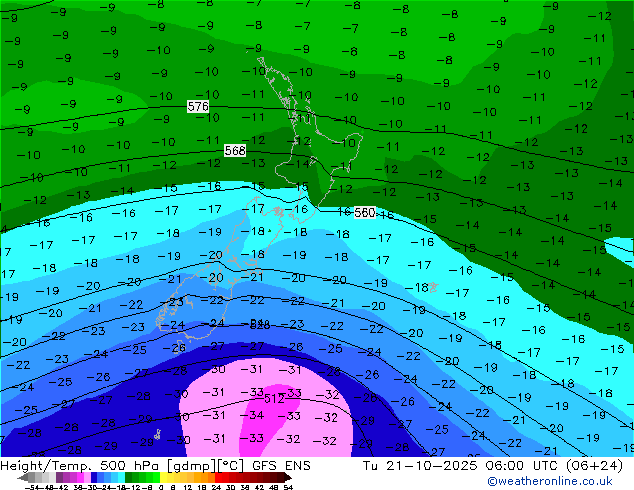Click the 568 height contour label
This screenshot has height=490, width=634.
coord(235,151)
